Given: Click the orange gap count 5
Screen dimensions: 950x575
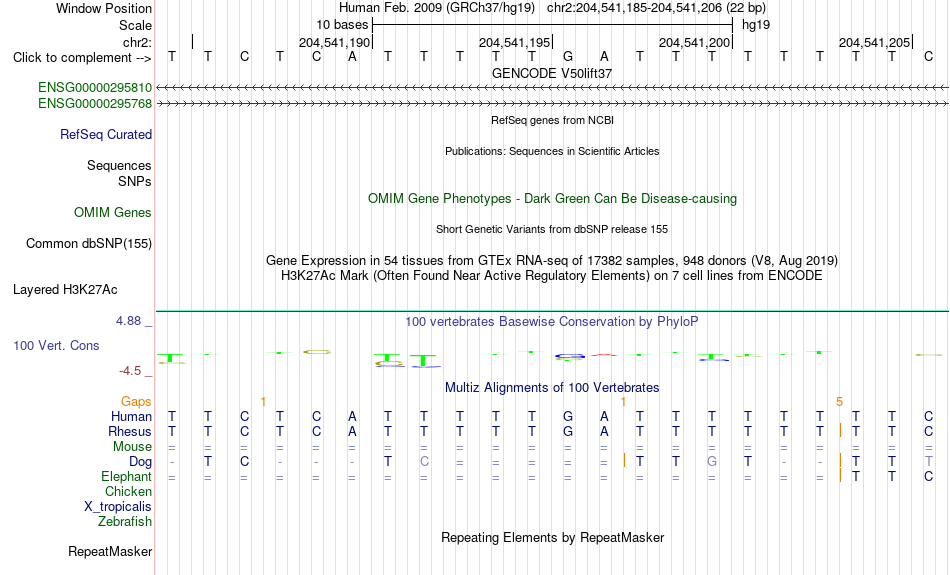Looking at the screenshot, I should (x=839, y=401).
